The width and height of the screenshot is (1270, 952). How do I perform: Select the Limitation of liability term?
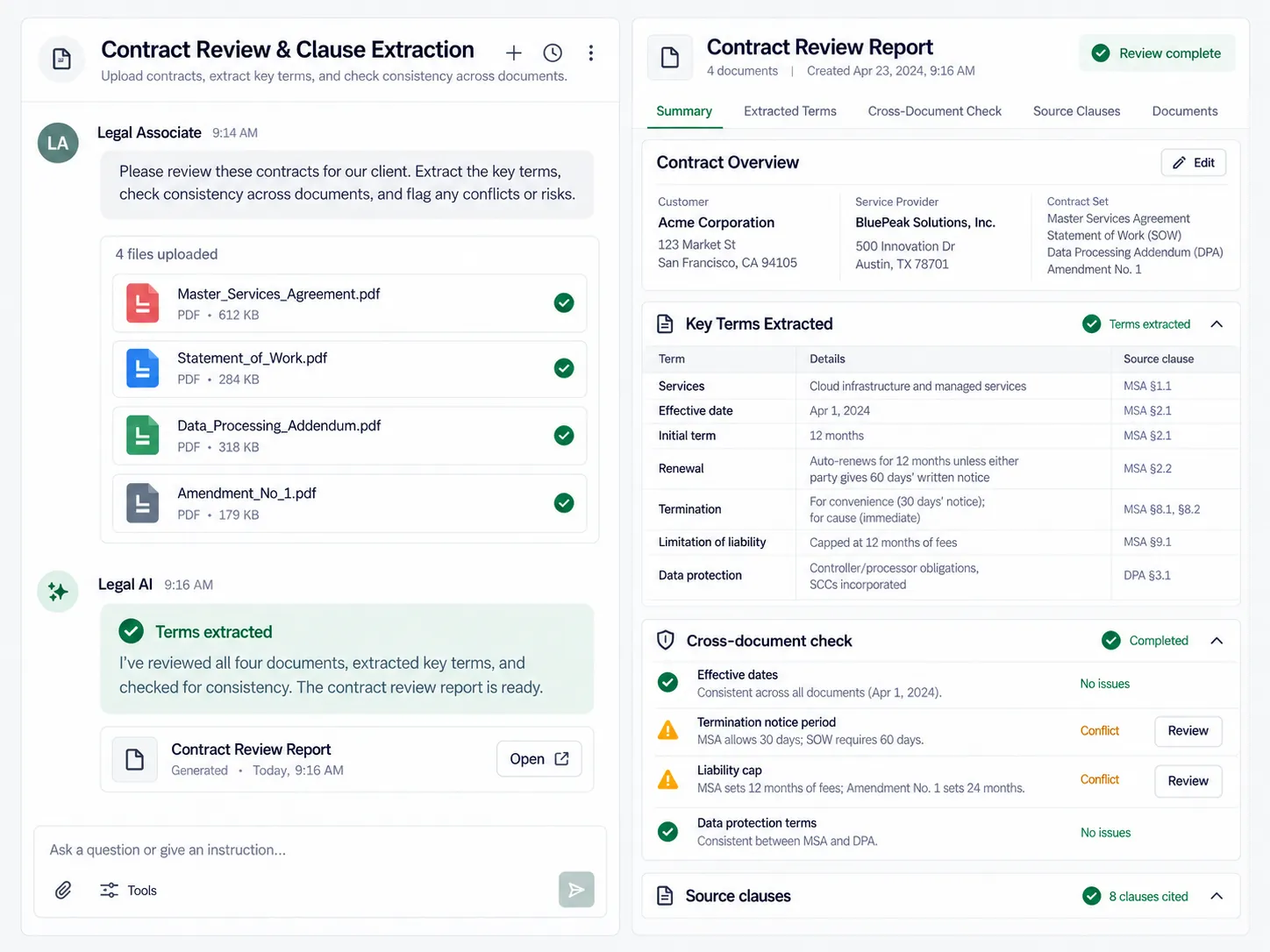pyautogui.click(x=712, y=543)
